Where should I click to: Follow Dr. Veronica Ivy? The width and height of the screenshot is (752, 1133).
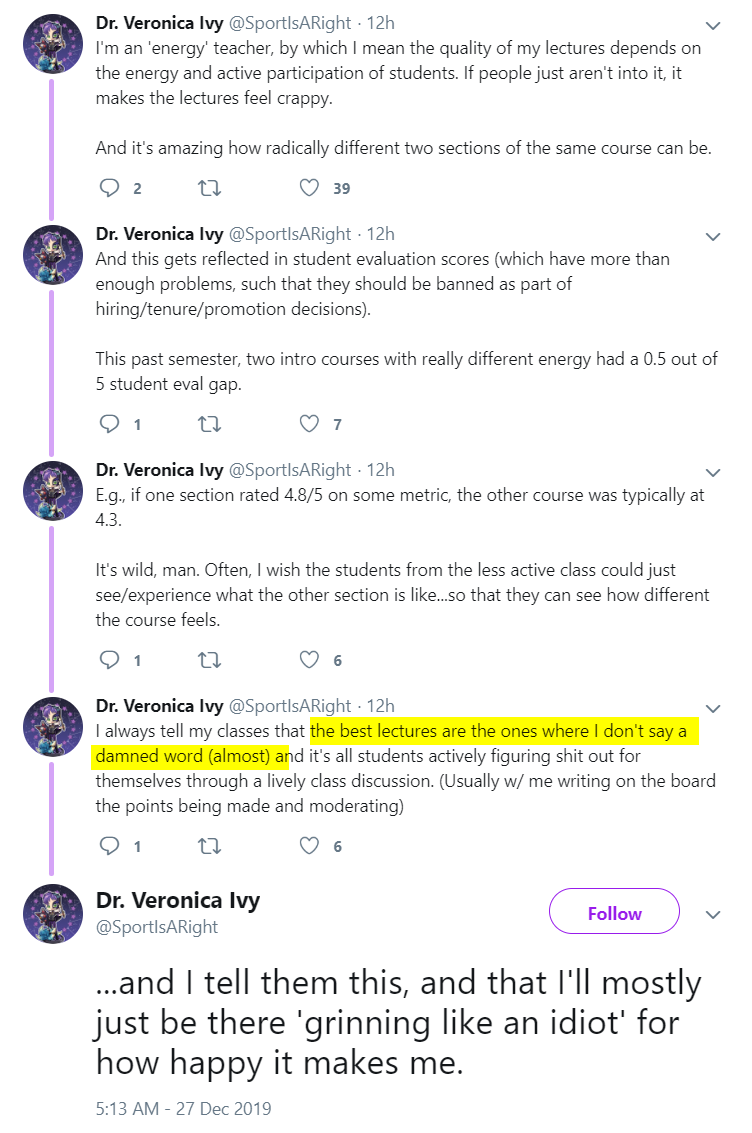pos(614,913)
